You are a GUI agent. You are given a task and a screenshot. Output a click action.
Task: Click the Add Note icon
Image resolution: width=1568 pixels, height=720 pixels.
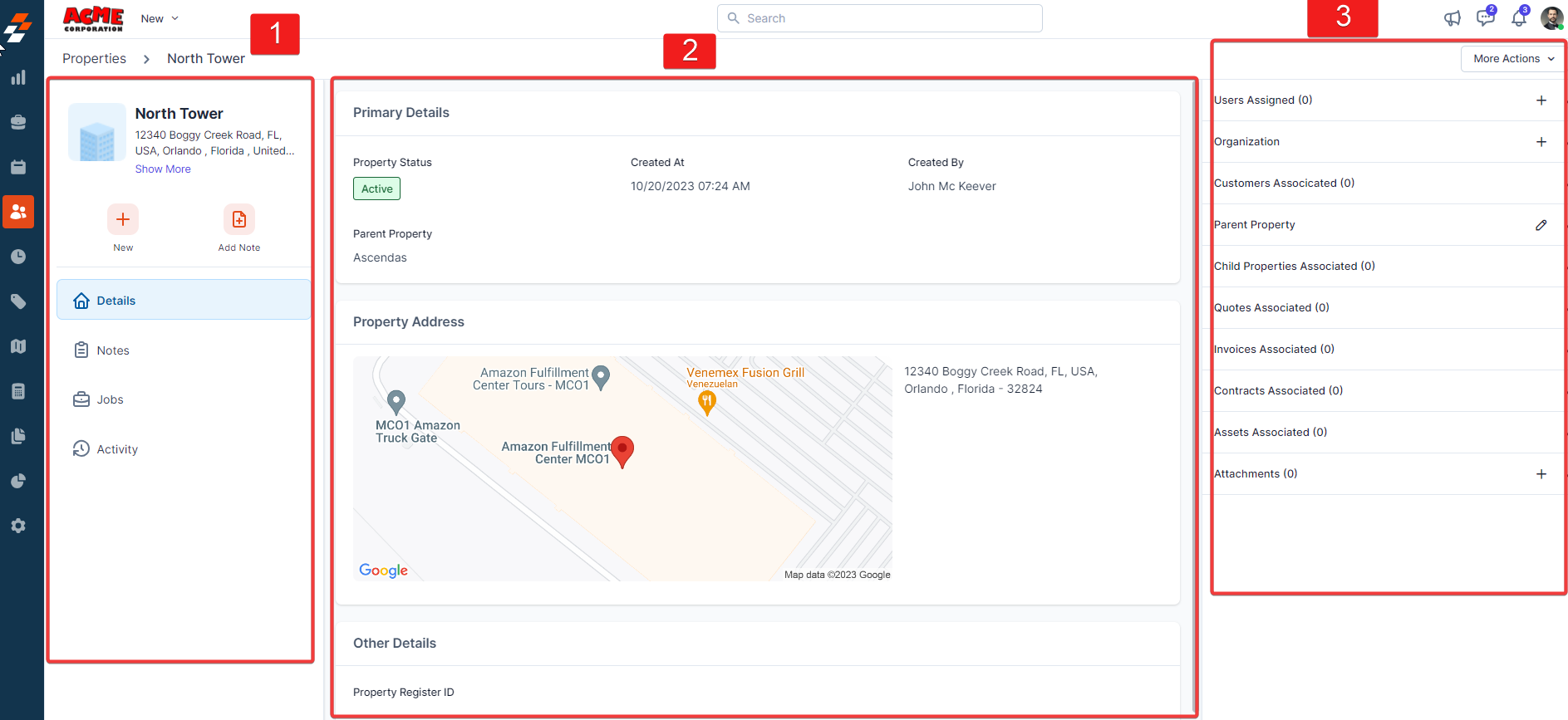[239, 220]
